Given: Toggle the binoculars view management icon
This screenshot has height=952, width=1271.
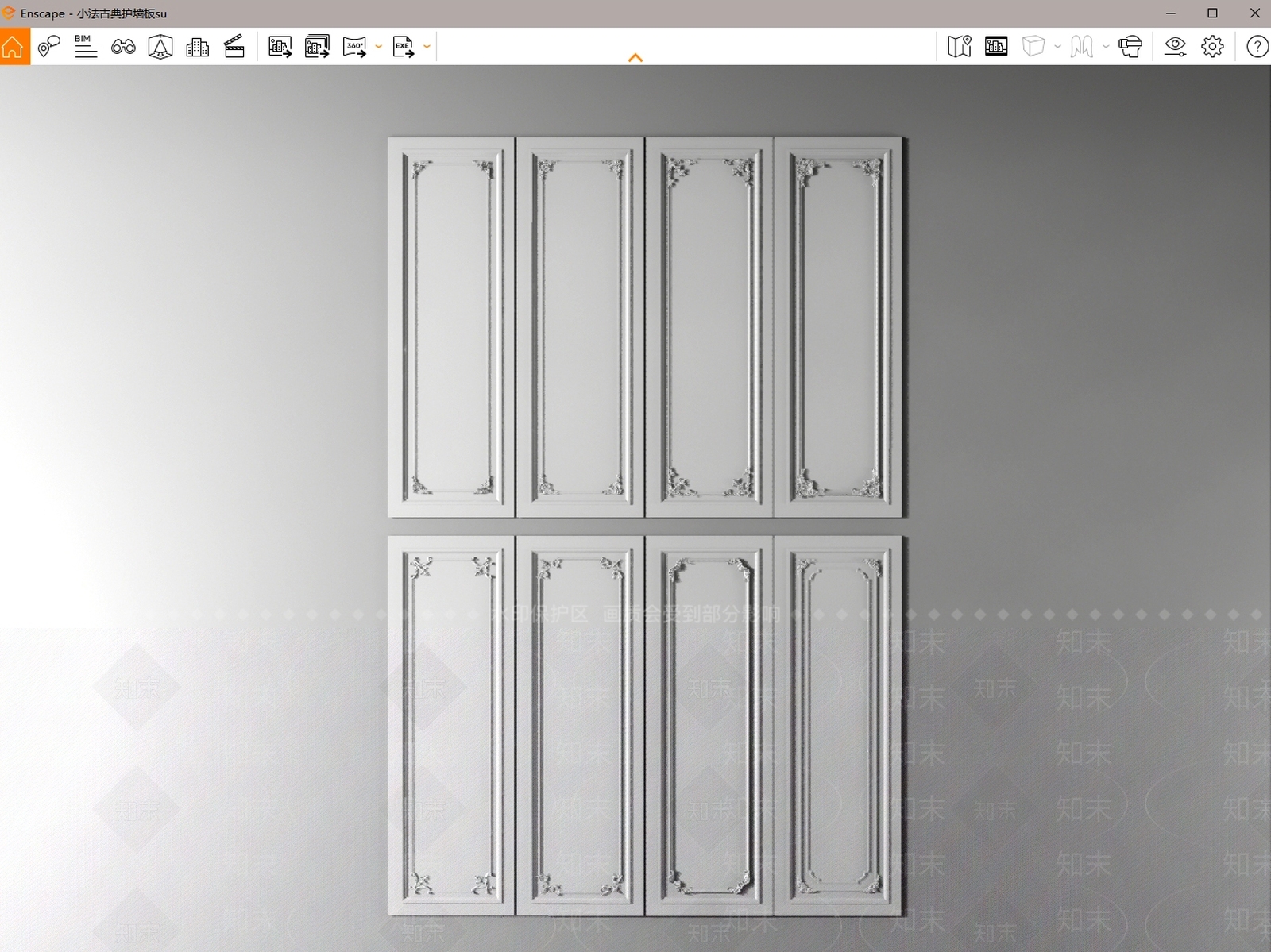Looking at the screenshot, I should 123,47.
